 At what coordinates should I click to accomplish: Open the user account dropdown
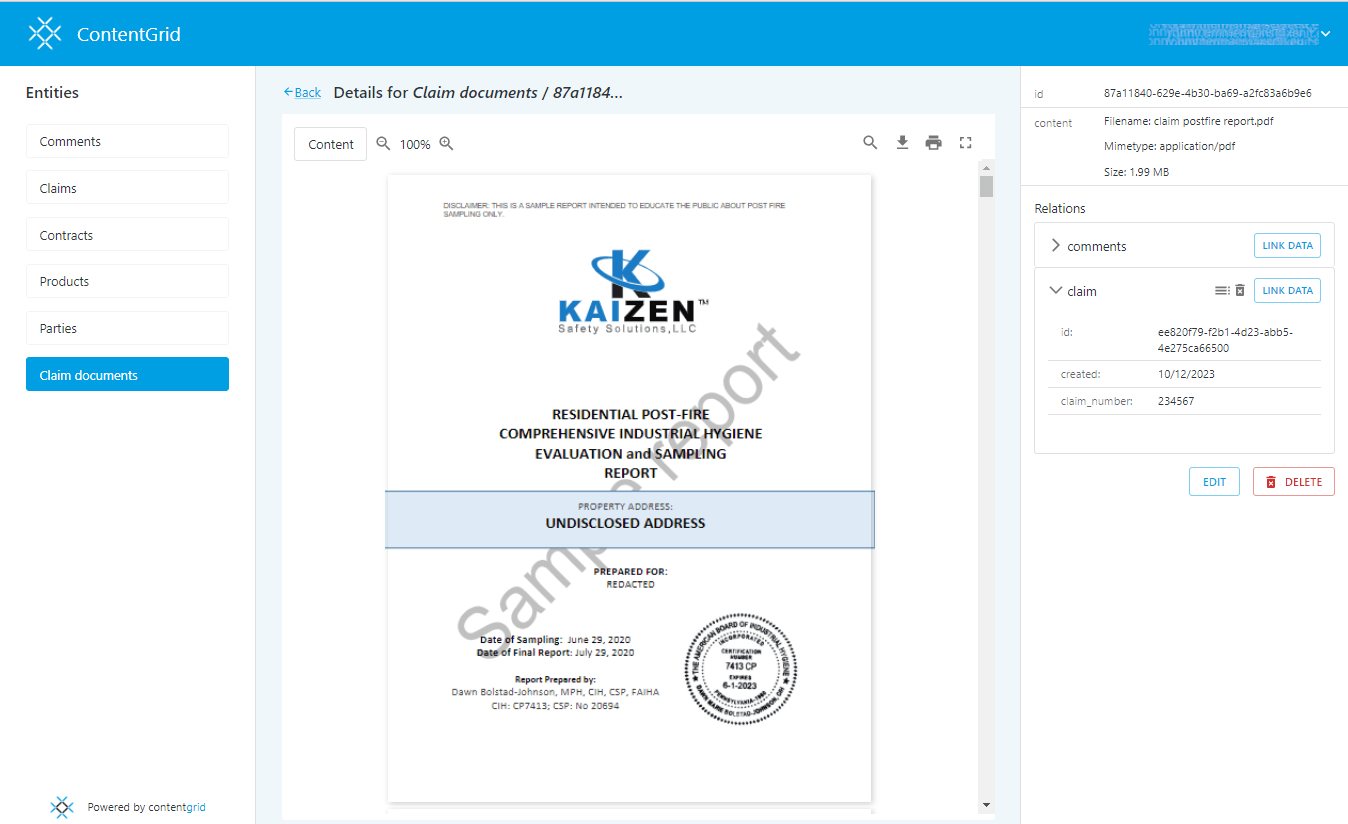tap(1326, 34)
